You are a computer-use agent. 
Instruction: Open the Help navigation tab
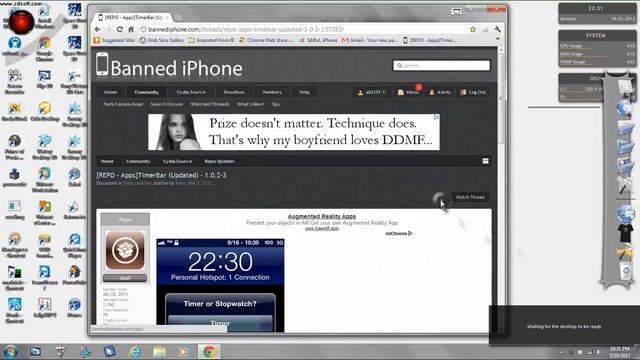coord(304,92)
